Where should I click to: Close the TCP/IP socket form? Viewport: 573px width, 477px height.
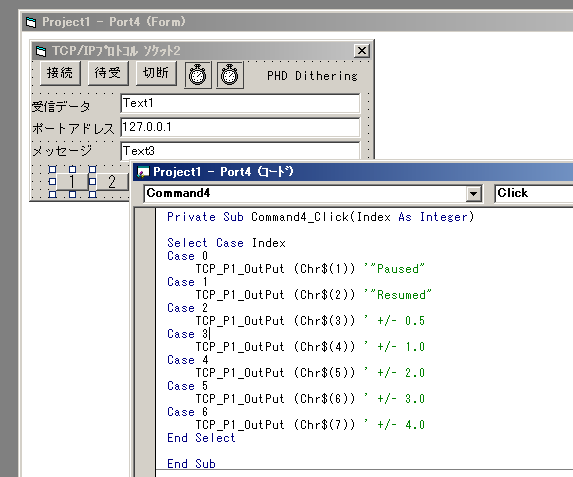[x=361, y=50]
